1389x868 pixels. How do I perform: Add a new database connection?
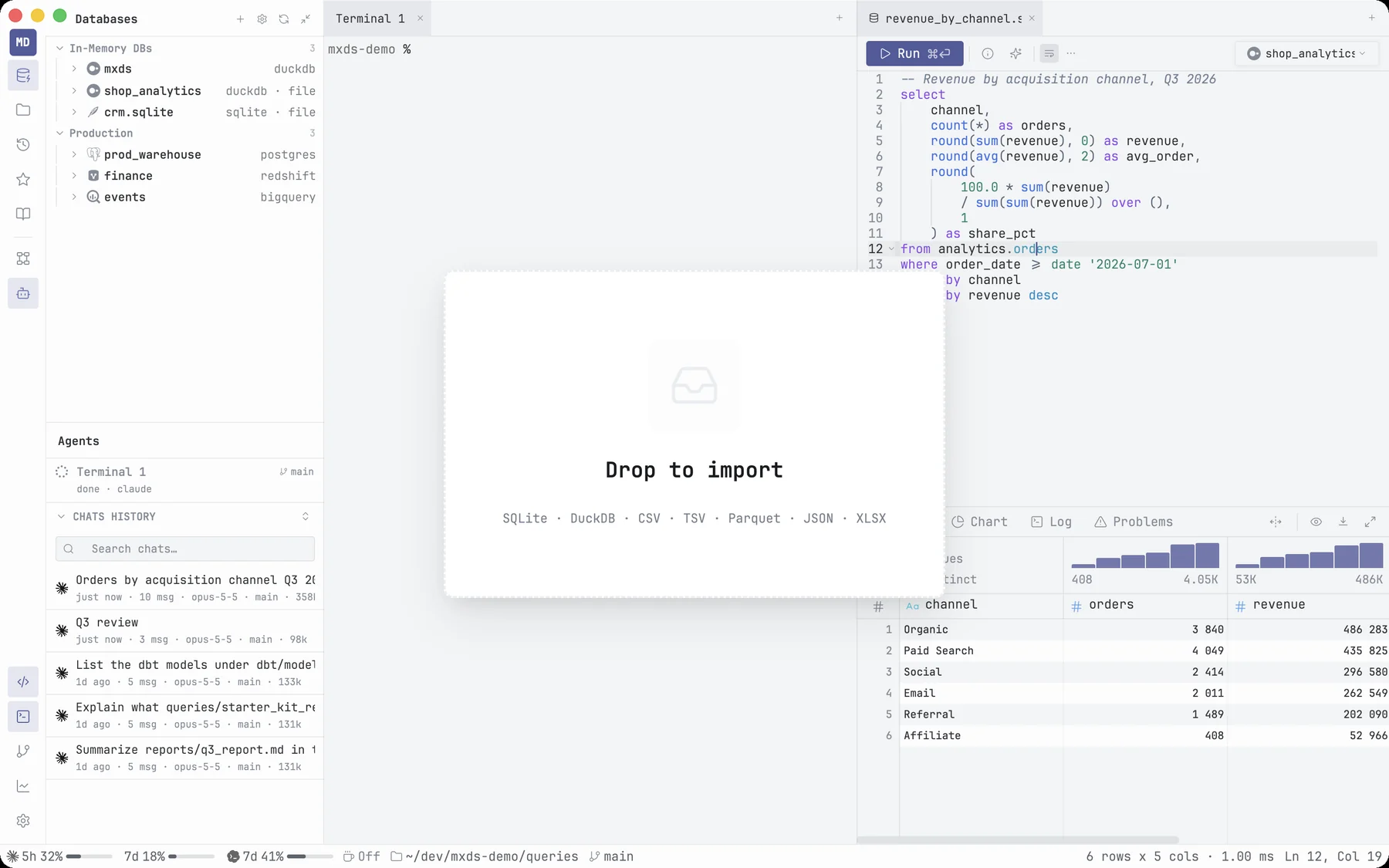coord(240,19)
